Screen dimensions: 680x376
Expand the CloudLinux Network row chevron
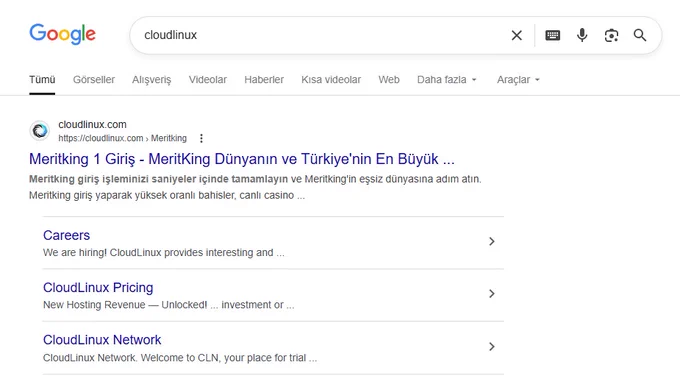click(x=491, y=347)
